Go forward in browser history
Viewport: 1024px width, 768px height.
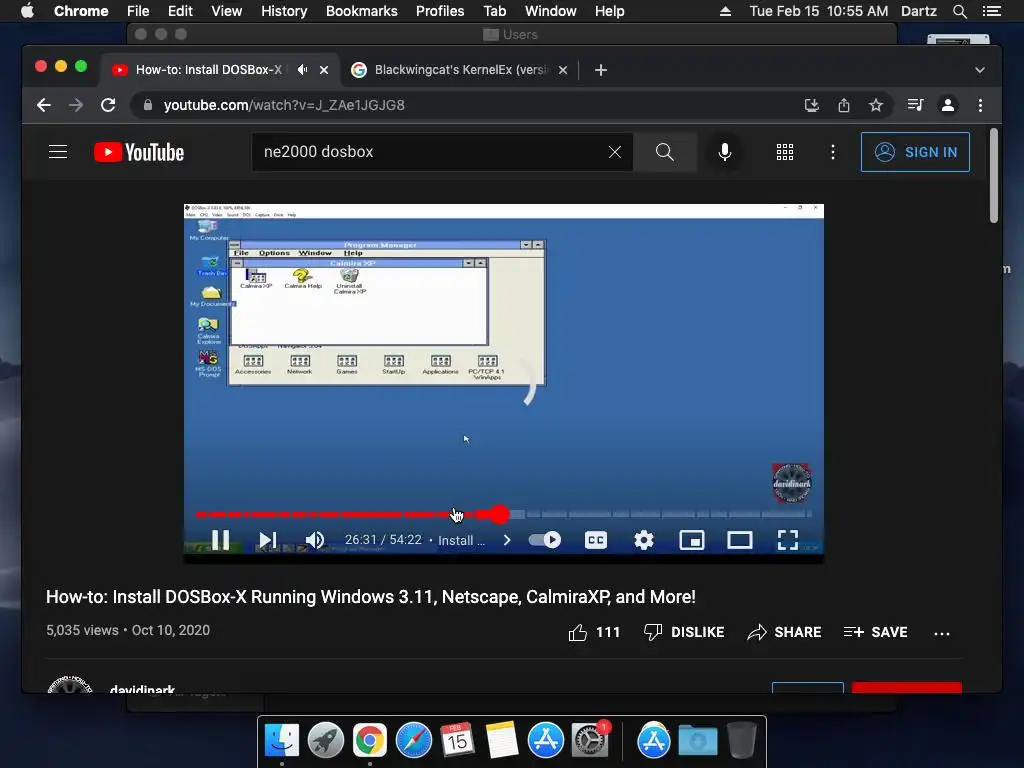click(x=76, y=105)
